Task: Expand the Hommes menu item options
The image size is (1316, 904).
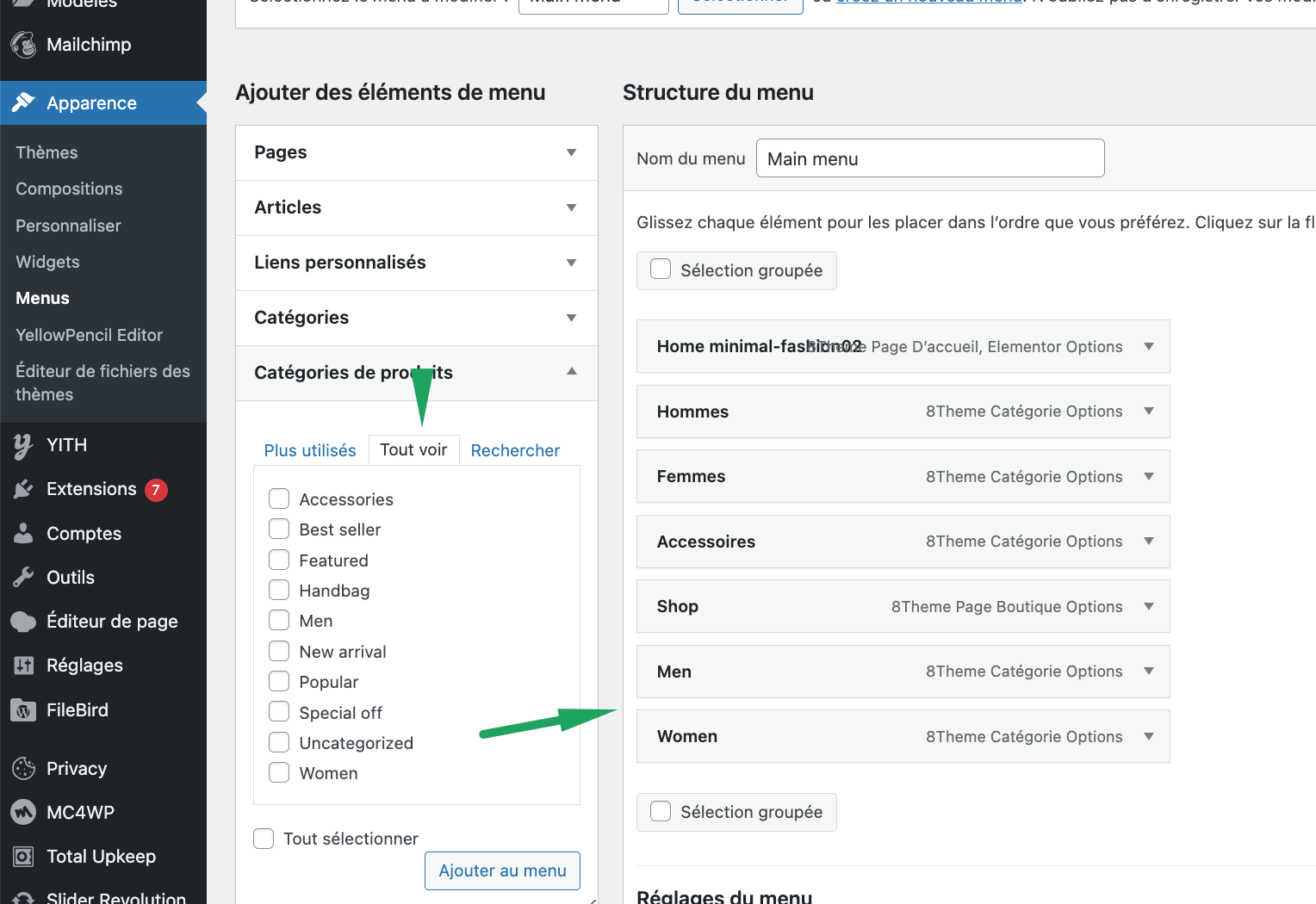Action: pyautogui.click(x=1149, y=411)
